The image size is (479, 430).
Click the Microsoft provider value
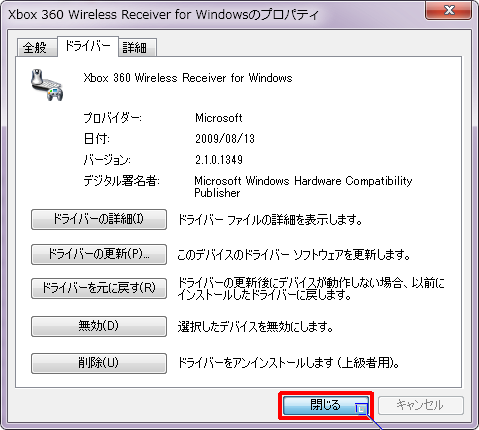click(219, 118)
